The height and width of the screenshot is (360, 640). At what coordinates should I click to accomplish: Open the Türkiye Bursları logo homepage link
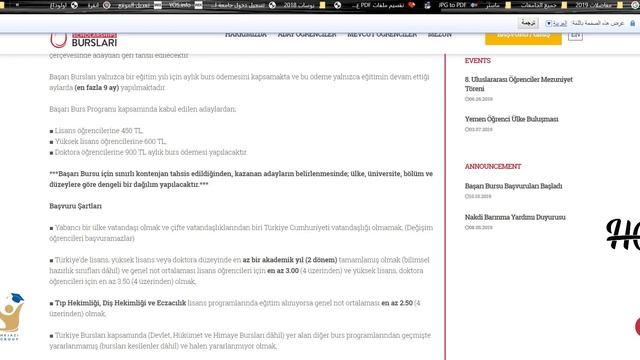pos(84,40)
